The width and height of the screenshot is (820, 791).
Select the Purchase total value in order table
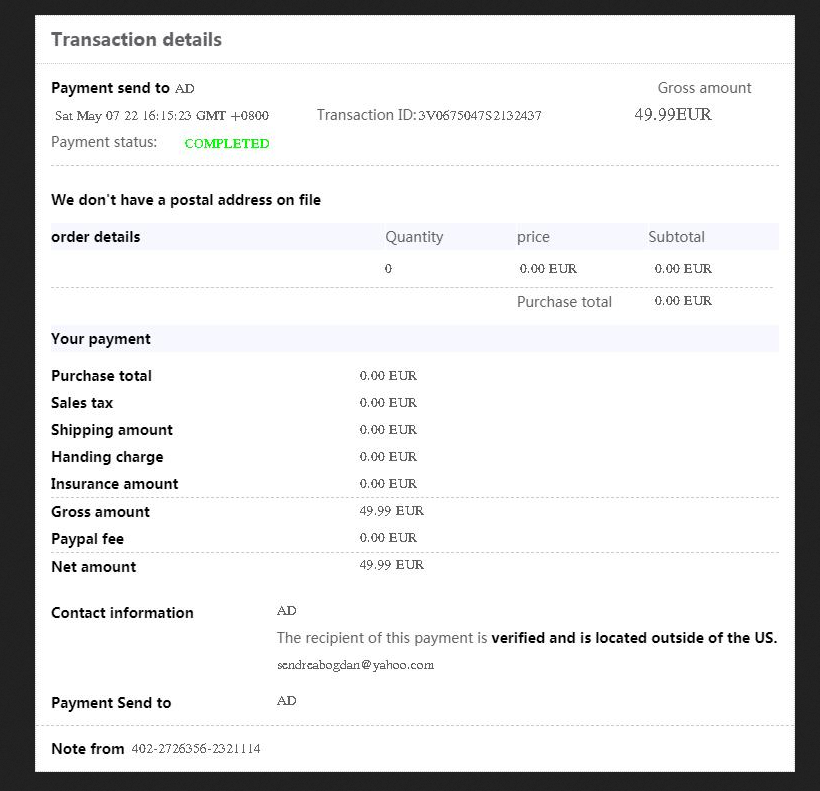tap(683, 301)
